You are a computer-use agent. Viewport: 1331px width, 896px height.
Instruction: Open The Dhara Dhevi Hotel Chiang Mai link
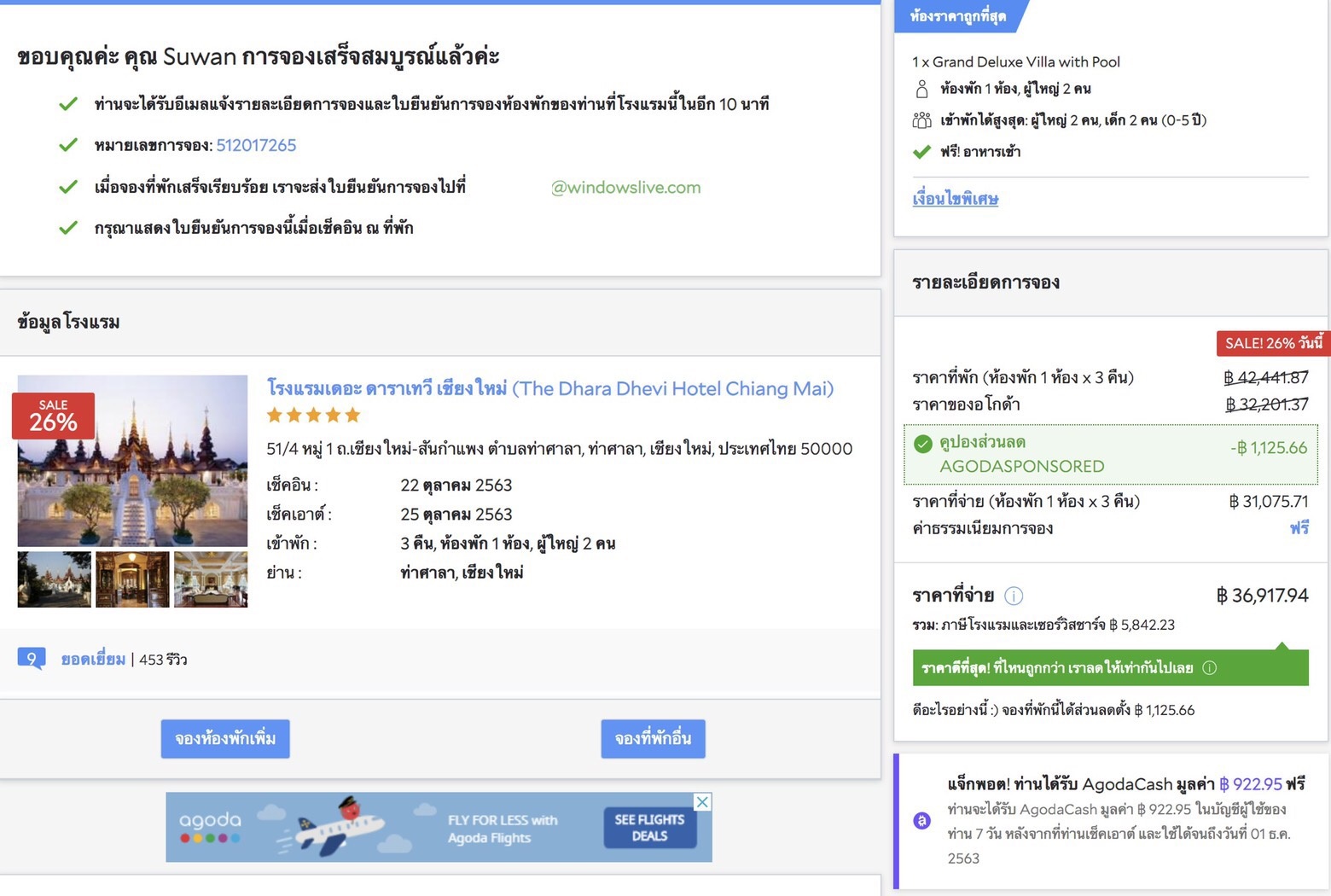point(549,388)
